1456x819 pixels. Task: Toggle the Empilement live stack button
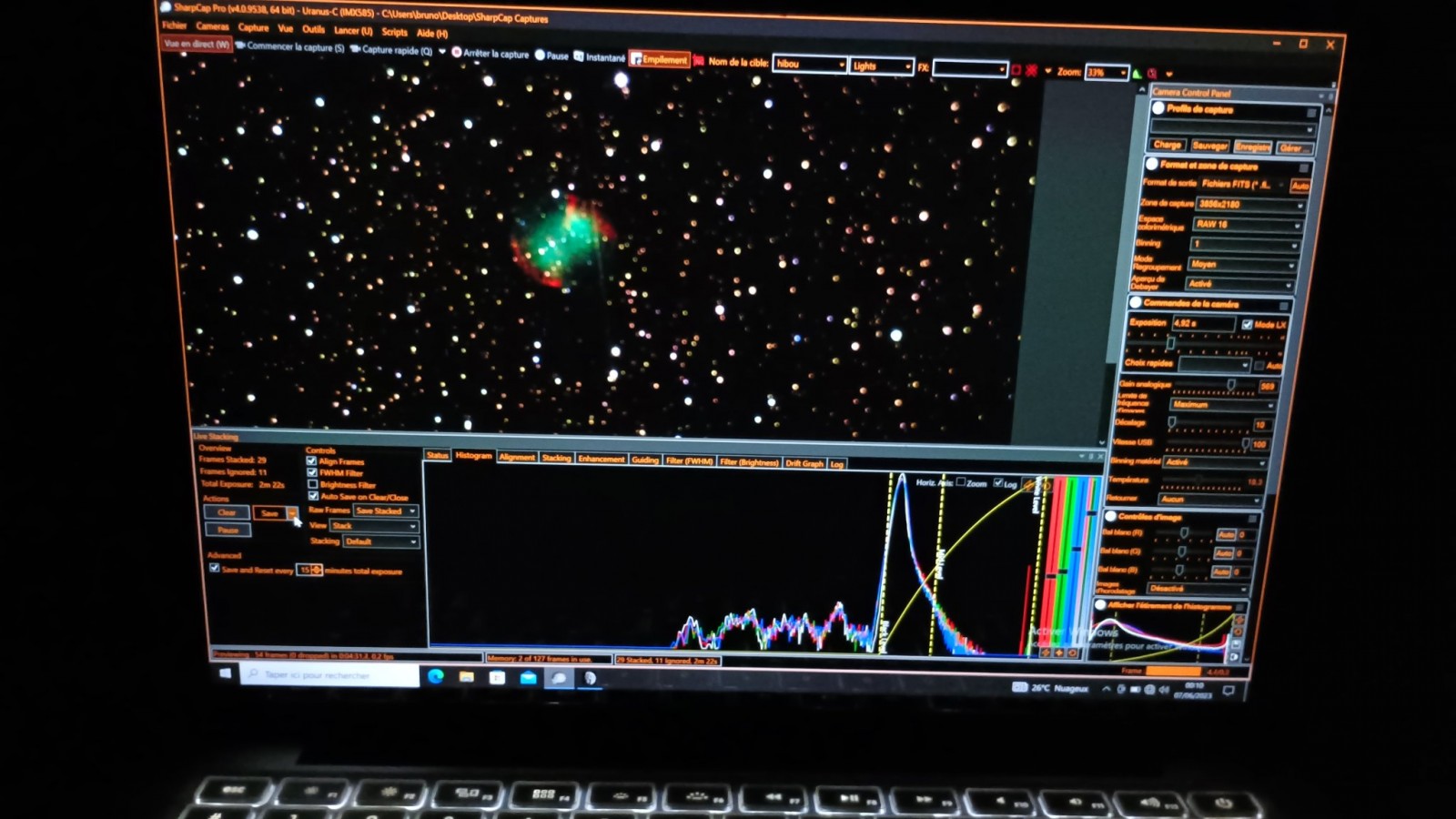coord(659,59)
